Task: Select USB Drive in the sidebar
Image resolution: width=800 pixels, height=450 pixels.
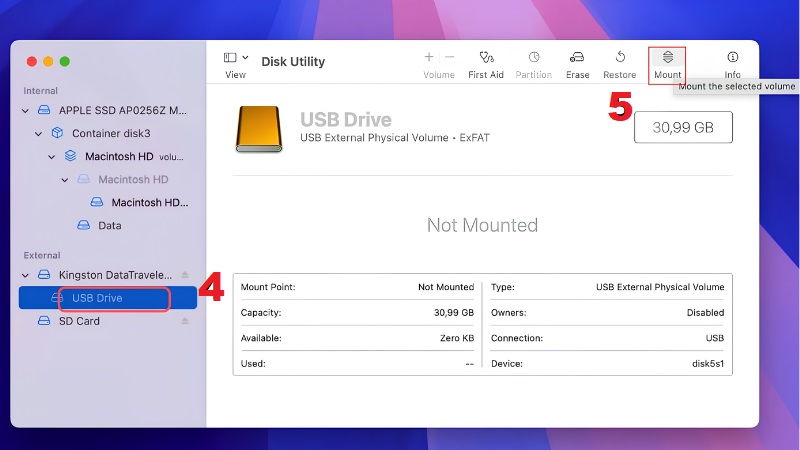Action: click(x=108, y=298)
